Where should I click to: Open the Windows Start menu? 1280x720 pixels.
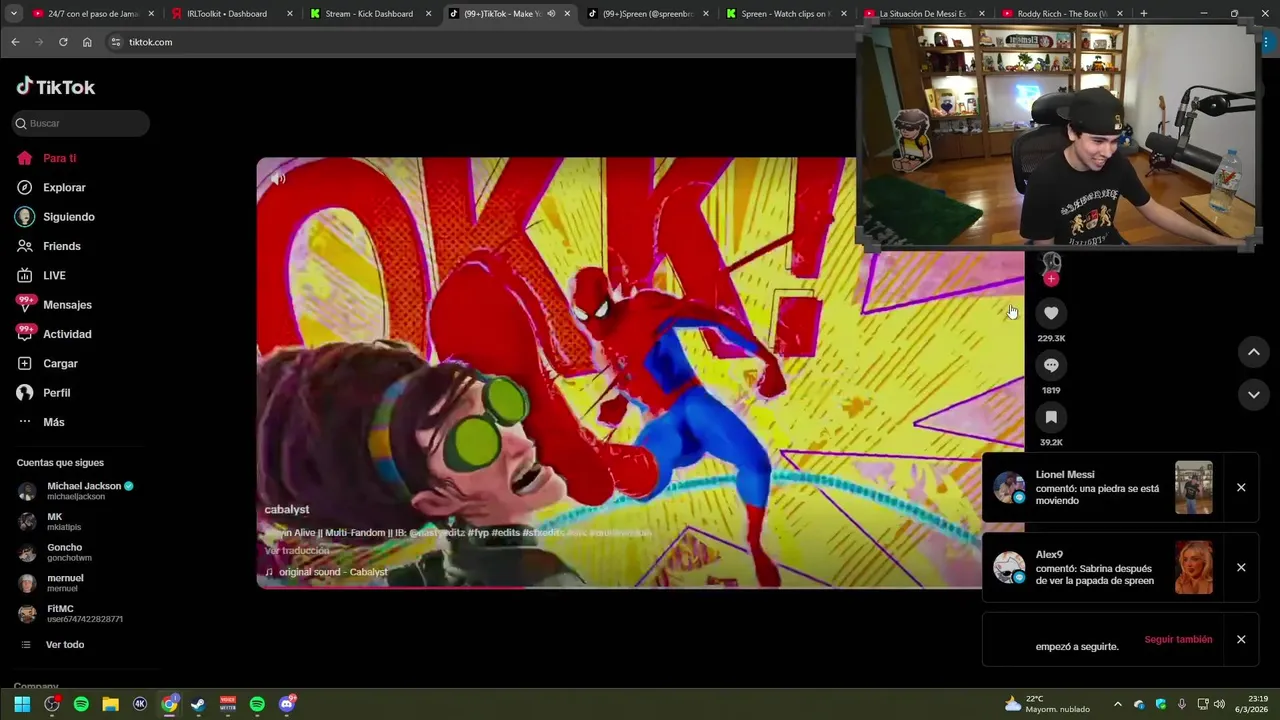(x=22, y=704)
